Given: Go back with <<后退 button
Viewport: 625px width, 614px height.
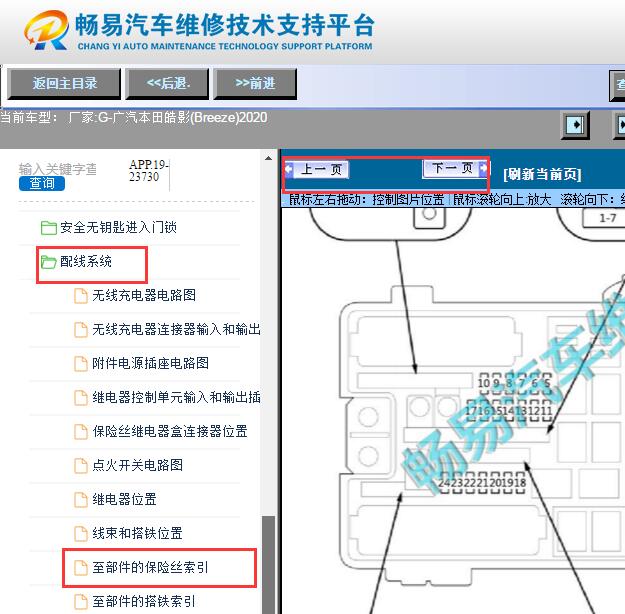Looking at the screenshot, I should [x=167, y=83].
